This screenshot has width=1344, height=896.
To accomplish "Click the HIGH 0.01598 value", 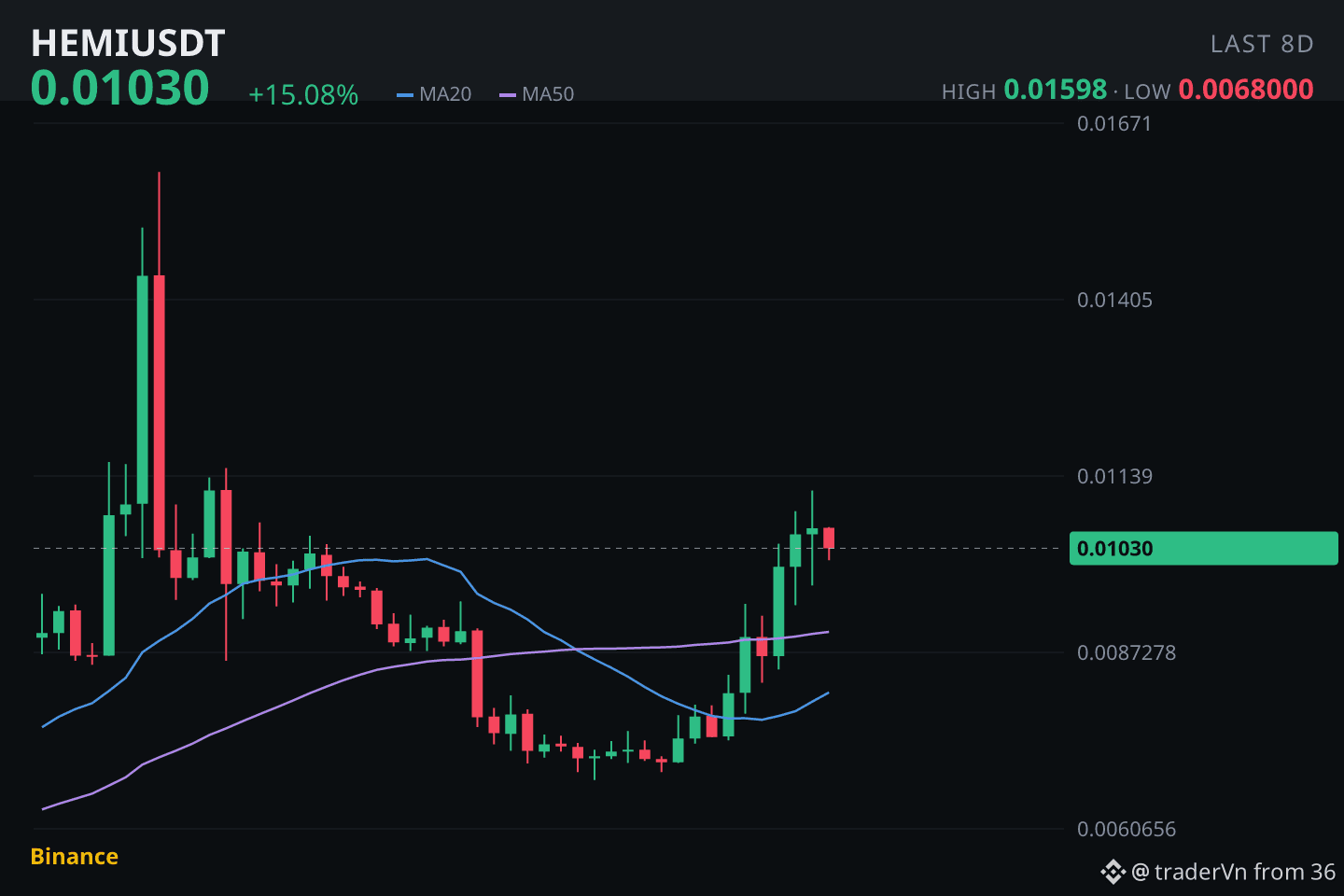I will (1055, 90).
